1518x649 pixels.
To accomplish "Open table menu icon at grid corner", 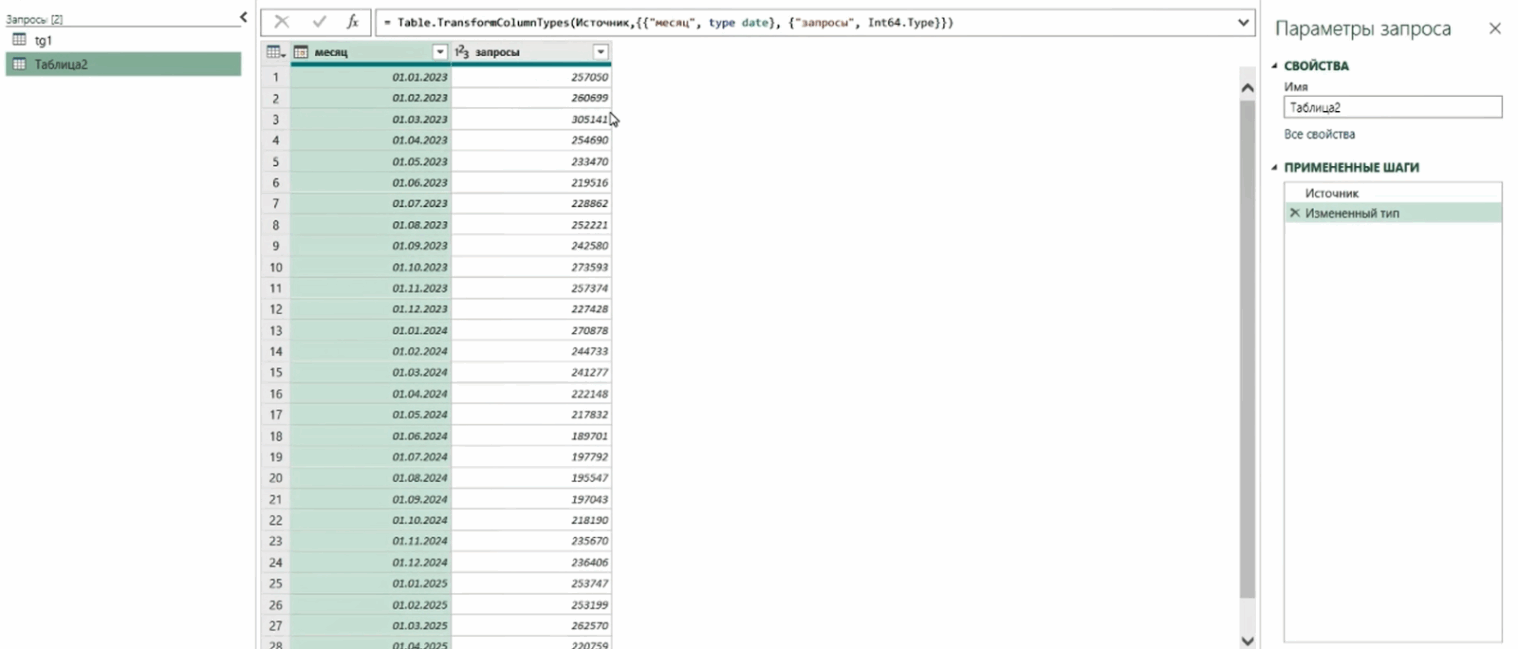I will click(275, 51).
